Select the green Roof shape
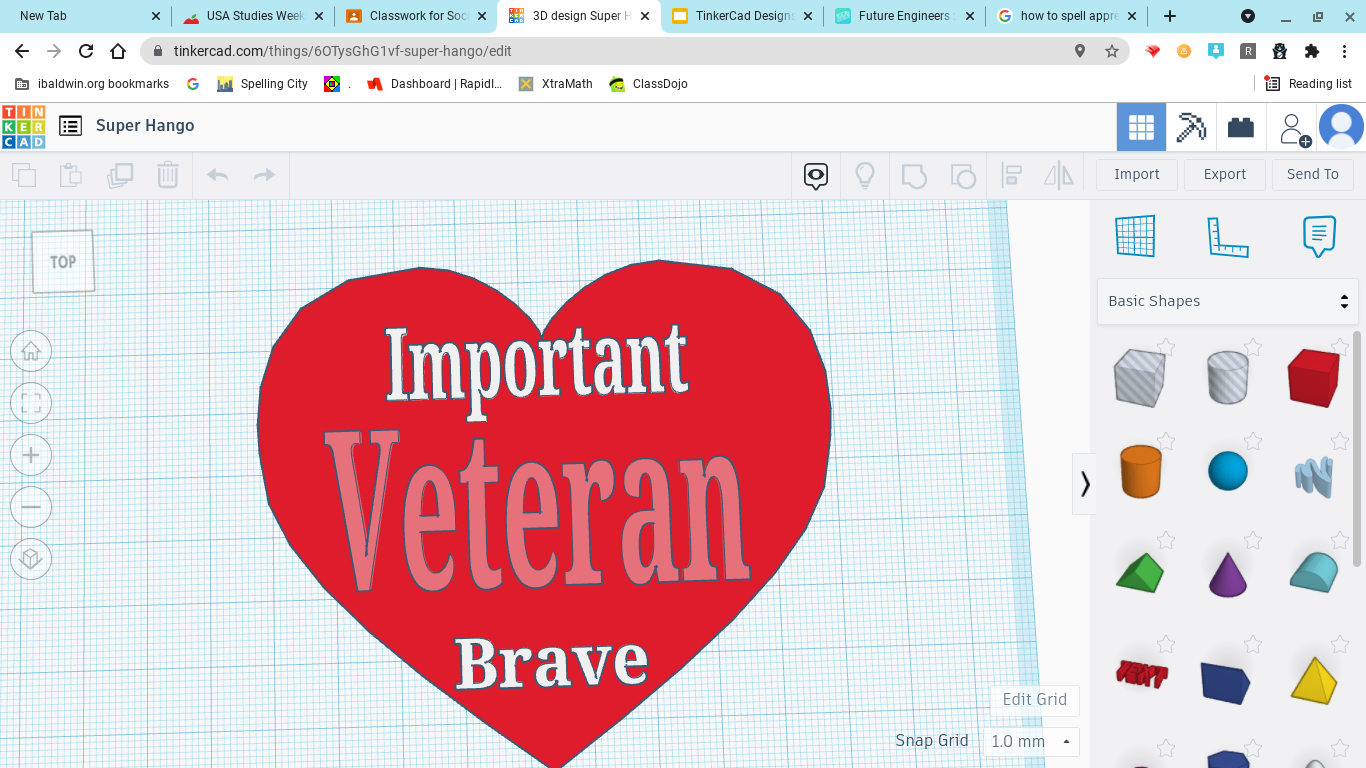Image resolution: width=1366 pixels, height=768 pixels. coord(1140,573)
